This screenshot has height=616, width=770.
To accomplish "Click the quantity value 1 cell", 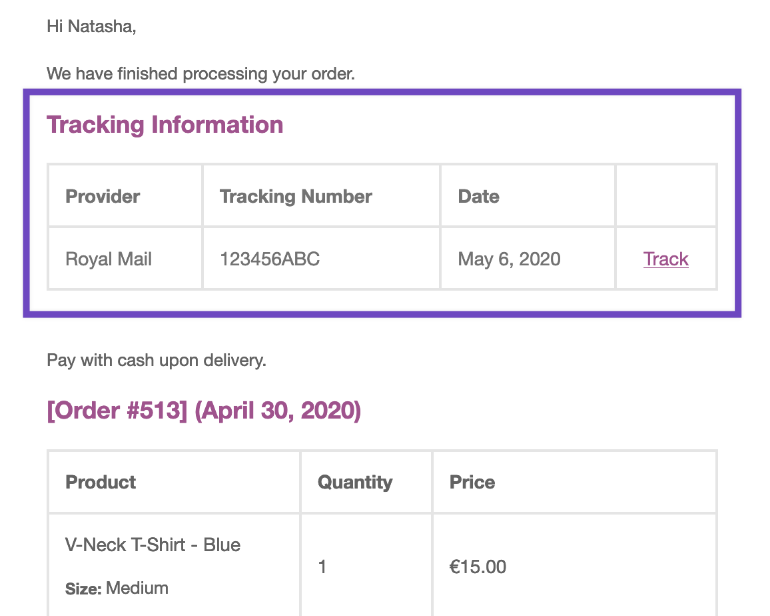I will (323, 567).
